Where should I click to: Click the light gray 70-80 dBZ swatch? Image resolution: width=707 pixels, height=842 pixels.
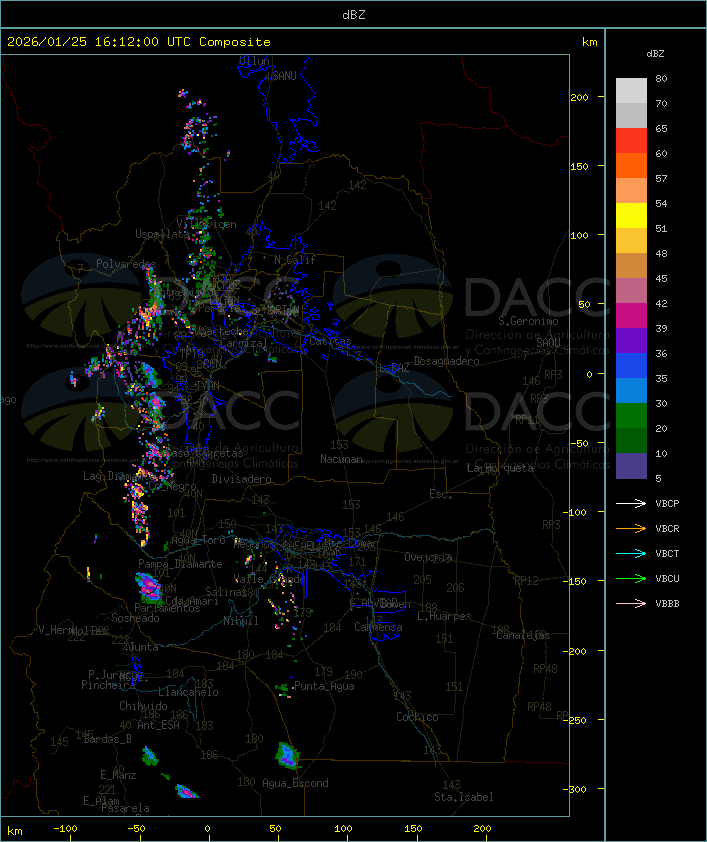point(631,91)
